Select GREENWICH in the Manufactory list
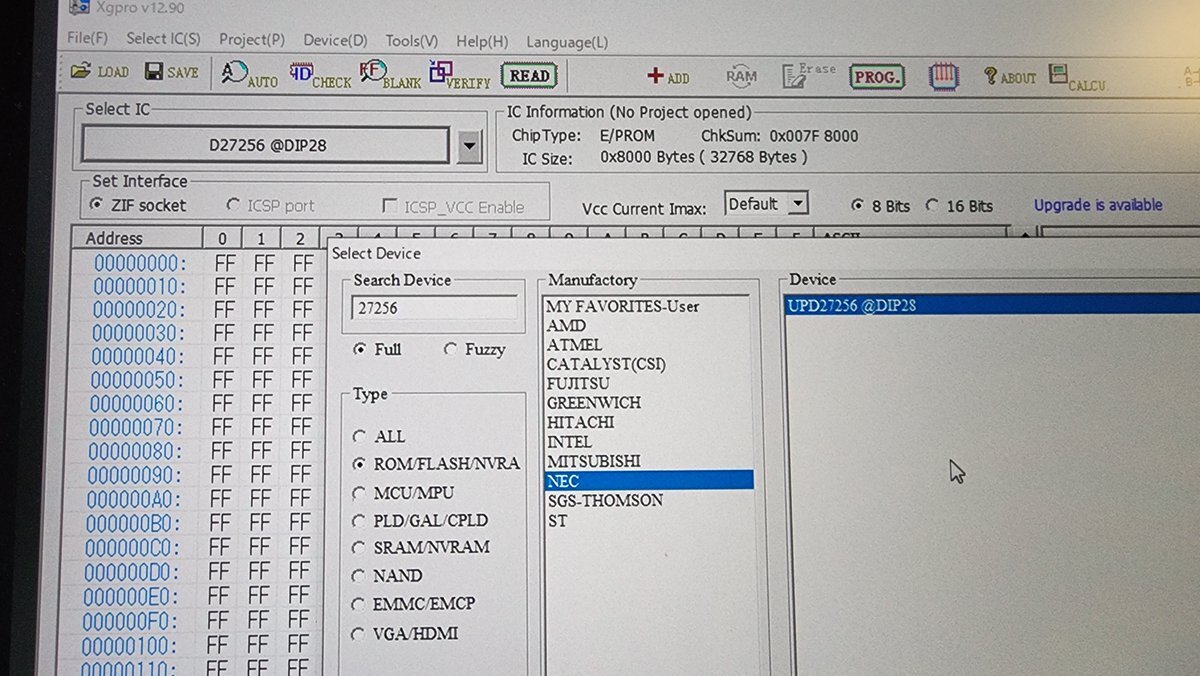The image size is (1200, 676). 648,403
